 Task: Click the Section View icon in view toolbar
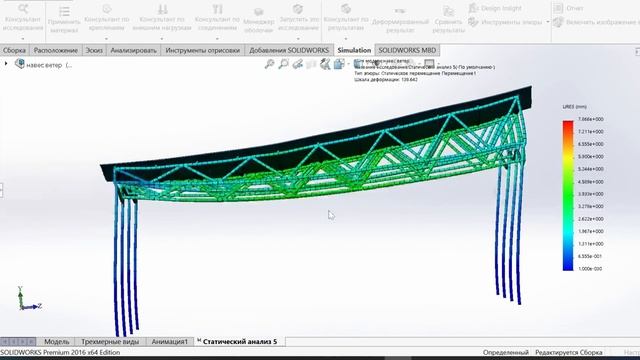click(311, 64)
